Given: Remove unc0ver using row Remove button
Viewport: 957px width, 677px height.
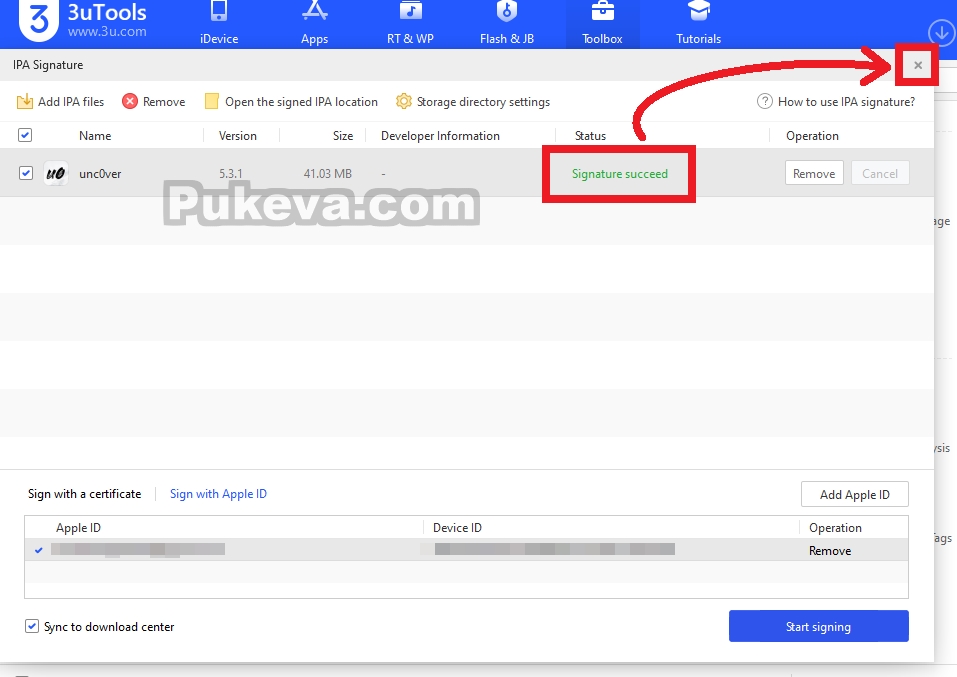Looking at the screenshot, I should (x=814, y=173).
